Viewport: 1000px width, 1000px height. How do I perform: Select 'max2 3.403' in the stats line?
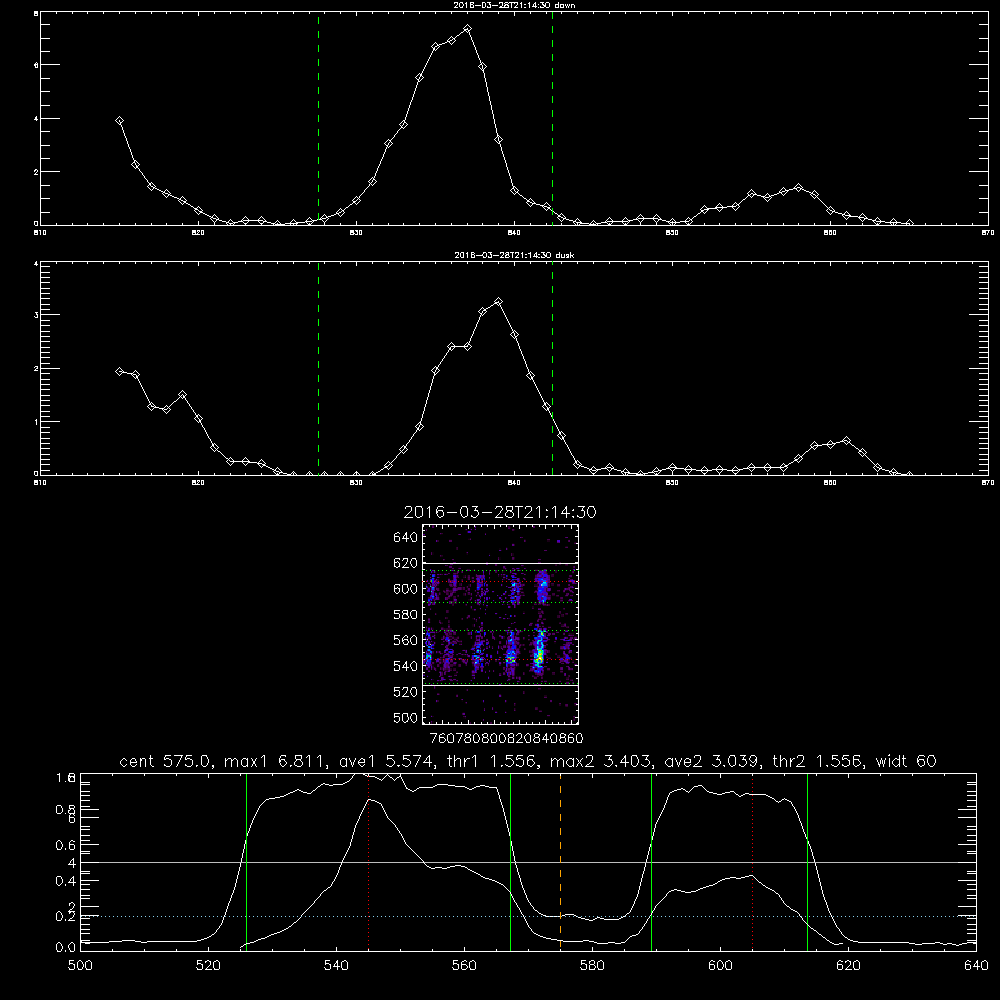click(600, 761)
